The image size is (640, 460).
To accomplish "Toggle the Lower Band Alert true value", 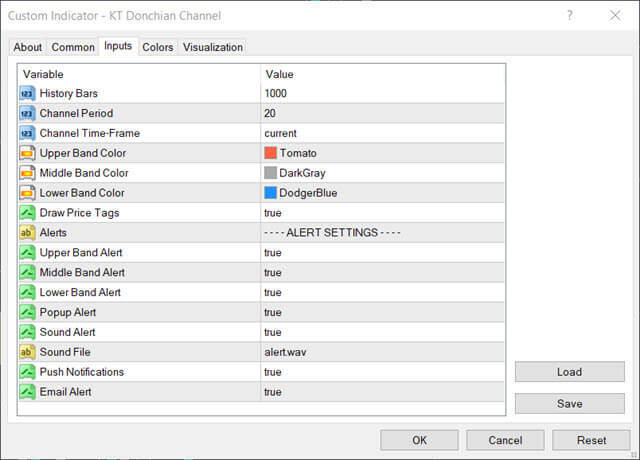I will click(x=273, y=293).
